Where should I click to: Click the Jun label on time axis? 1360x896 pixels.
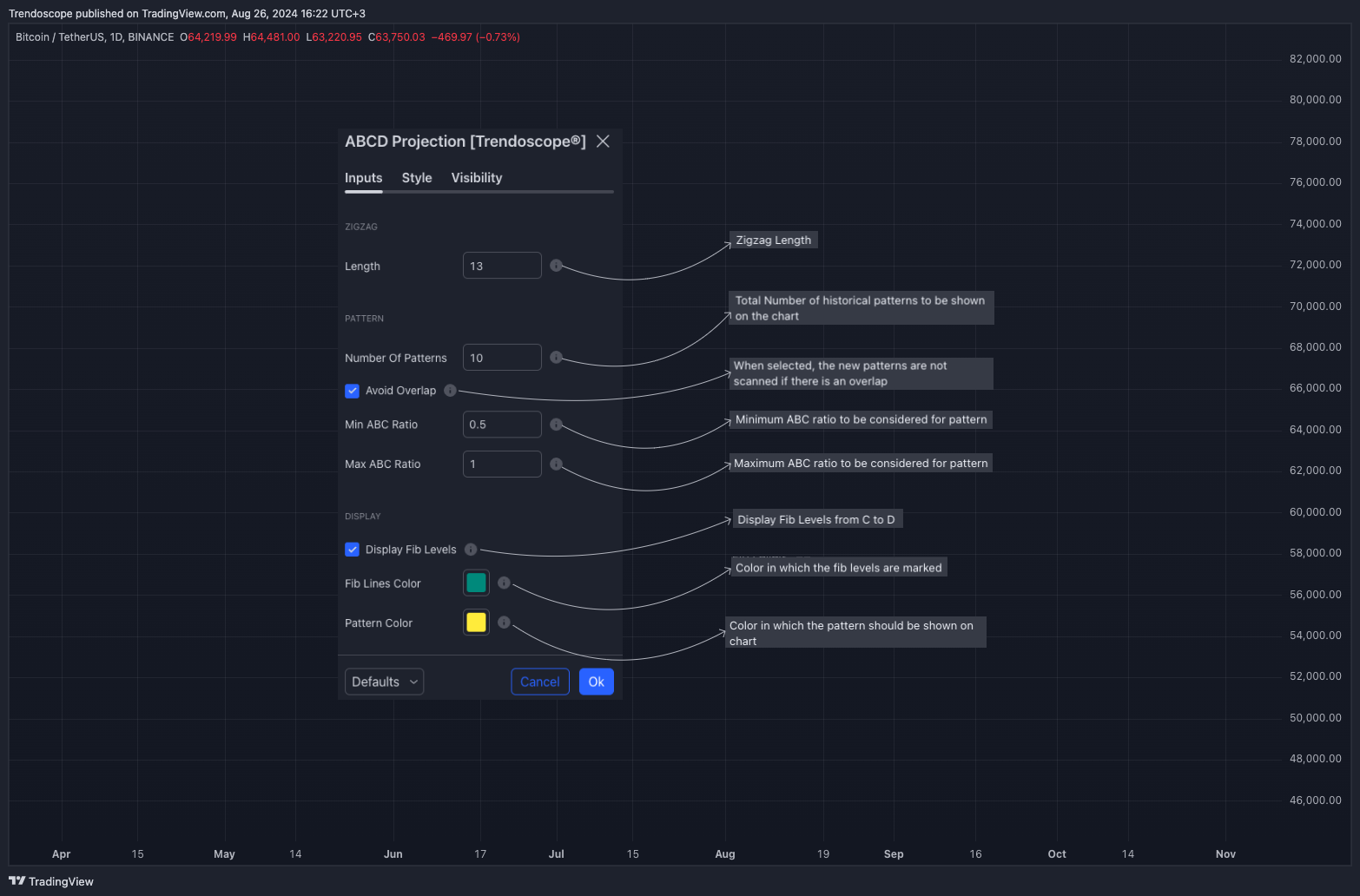(393, 854)
